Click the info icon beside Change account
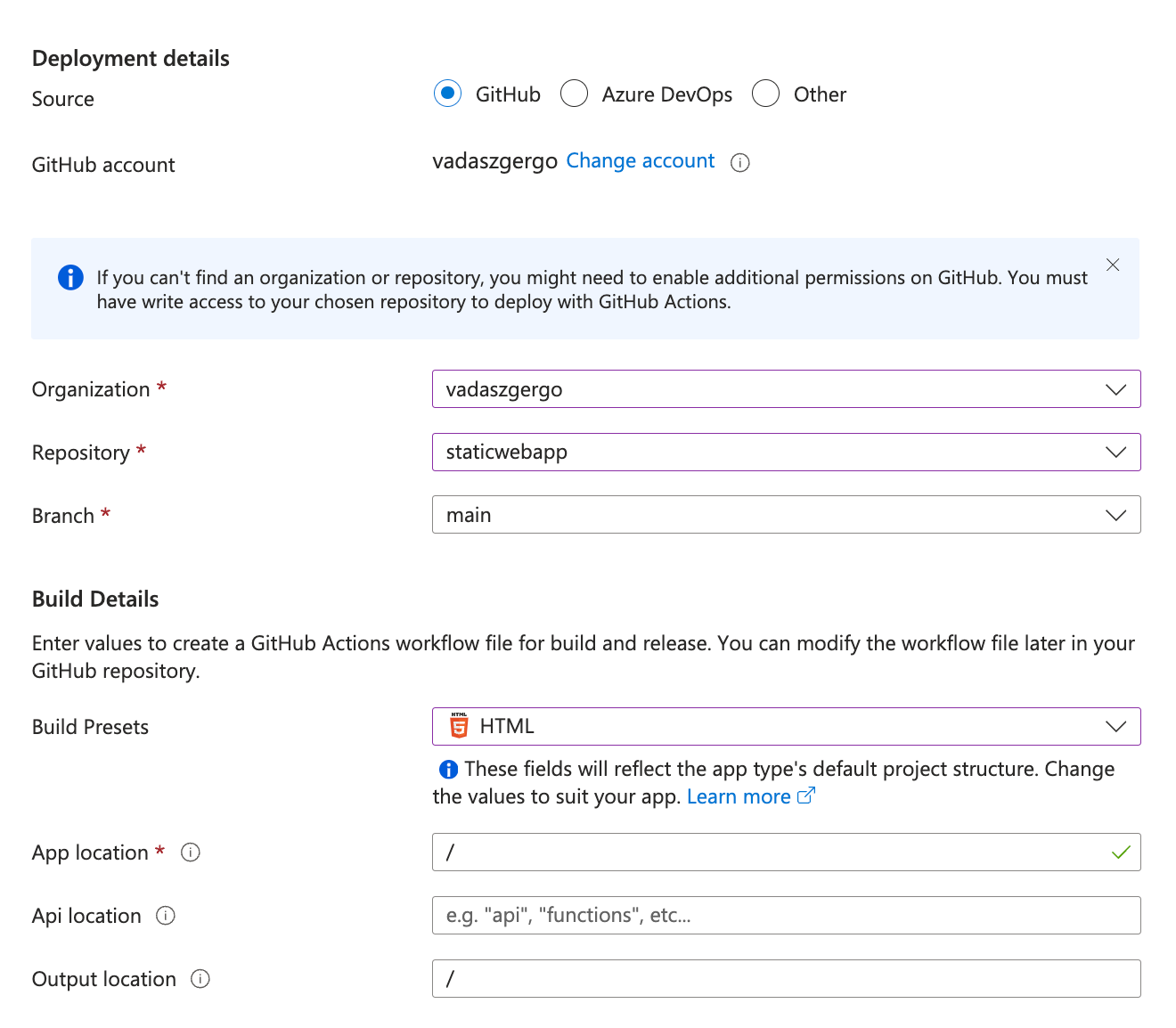The height and width of the screenshot is (1028, 1176). click(739, 162)
